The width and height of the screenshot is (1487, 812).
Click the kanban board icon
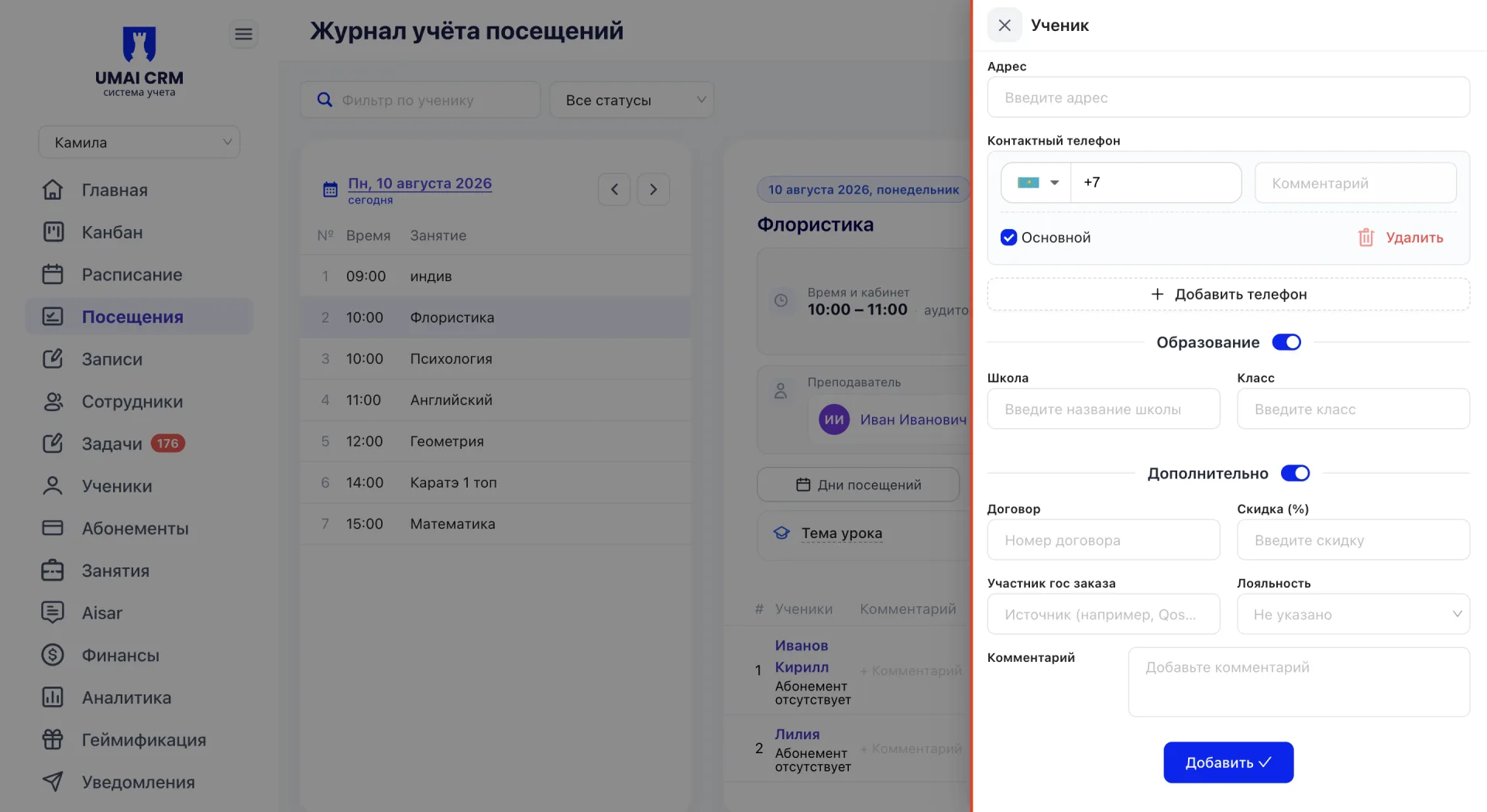pyautogui.click(x=53, y=232)
